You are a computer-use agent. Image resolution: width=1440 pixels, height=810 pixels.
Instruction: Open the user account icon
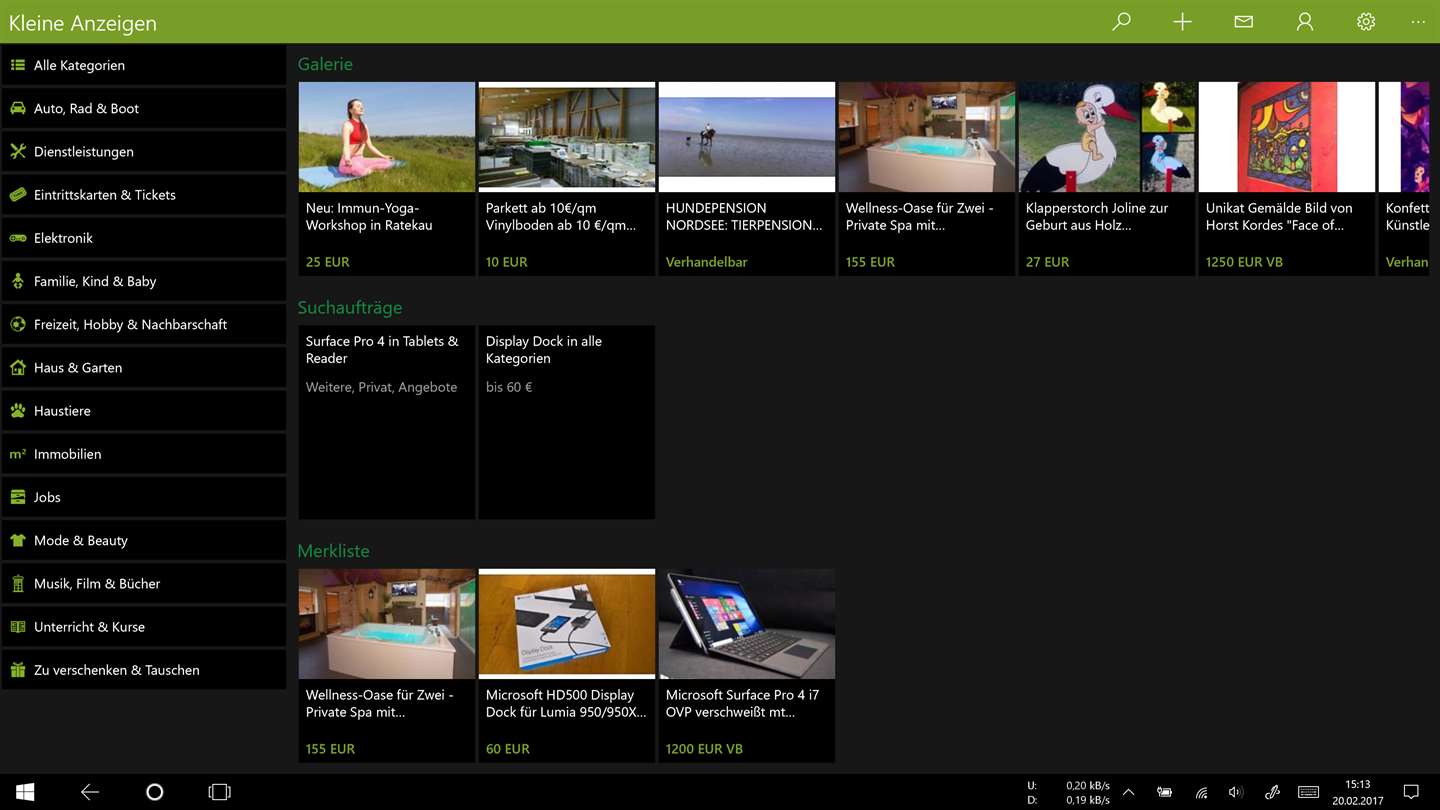(x=1304, y=21)
